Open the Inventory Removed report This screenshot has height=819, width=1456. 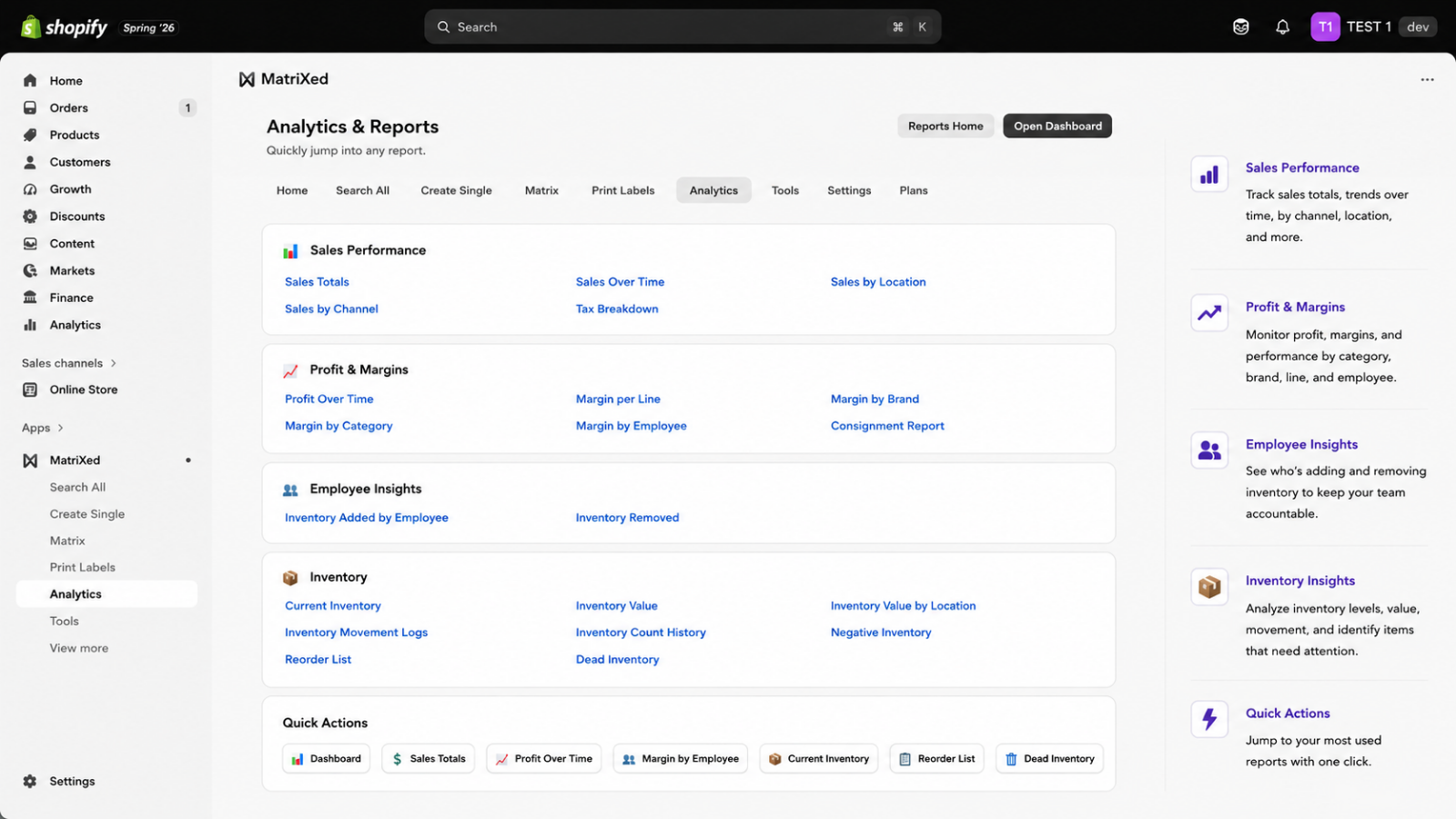click(627, 518)
